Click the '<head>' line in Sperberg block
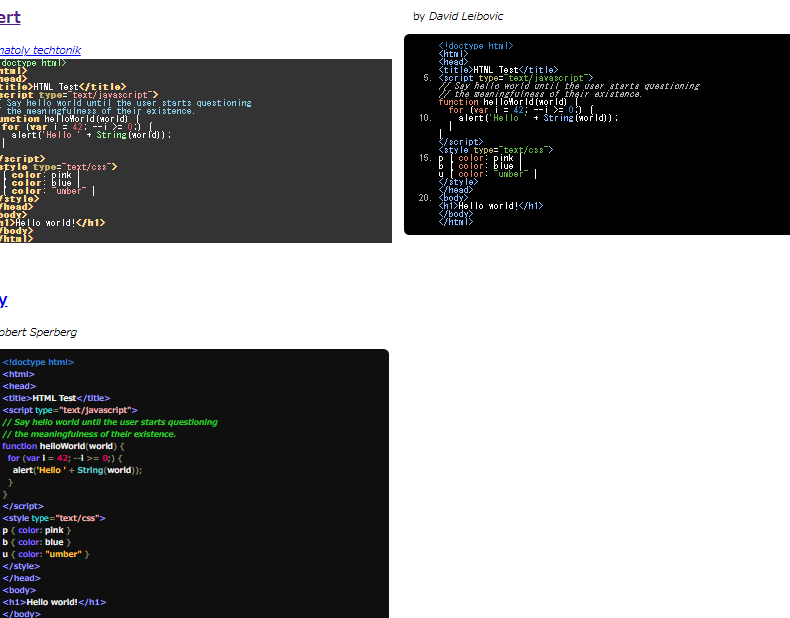The width and height of the screenshot is (790, 618). pos(19,386)
